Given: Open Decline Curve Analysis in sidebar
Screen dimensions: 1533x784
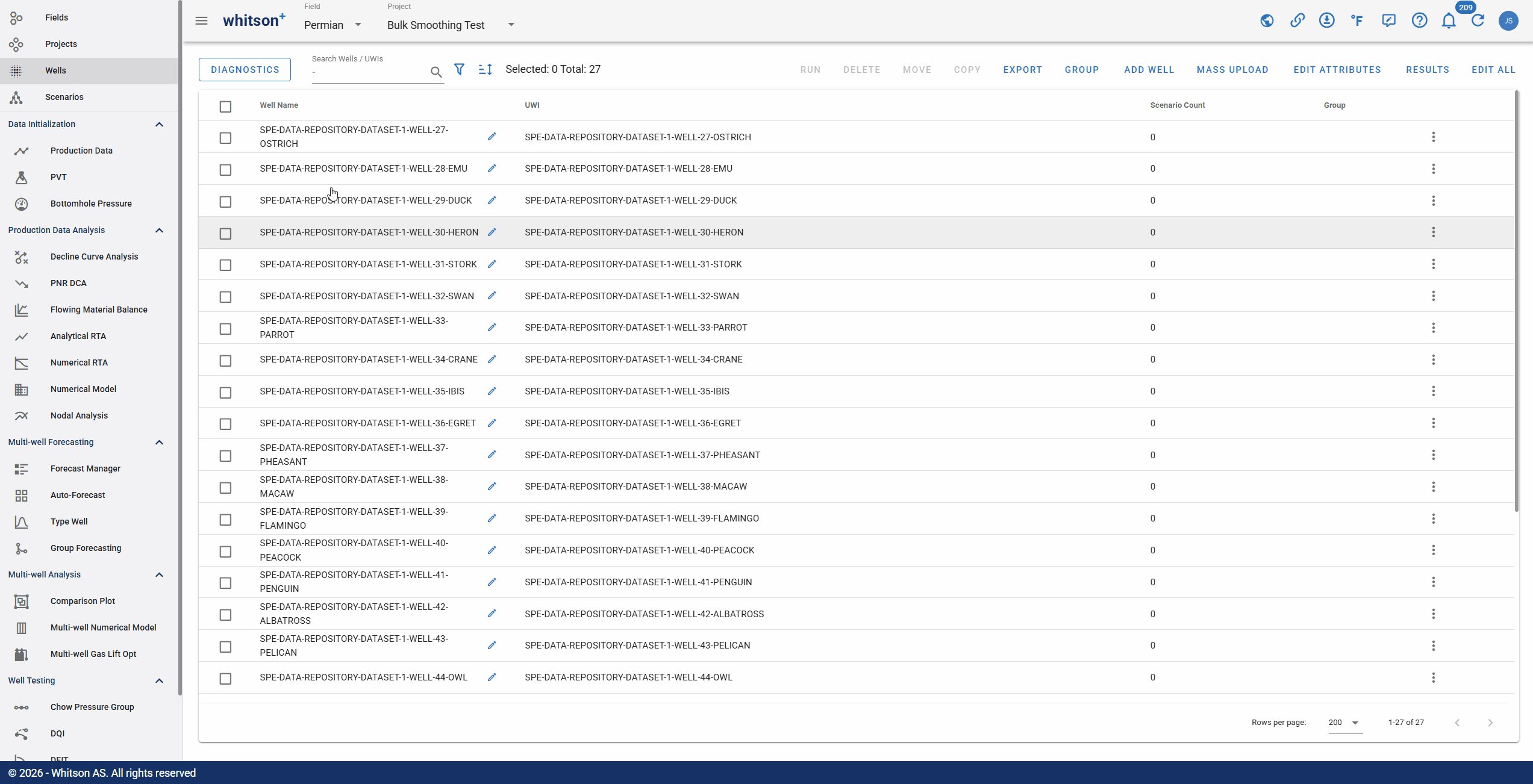Looking at the screenshot, I should (89, 257).
